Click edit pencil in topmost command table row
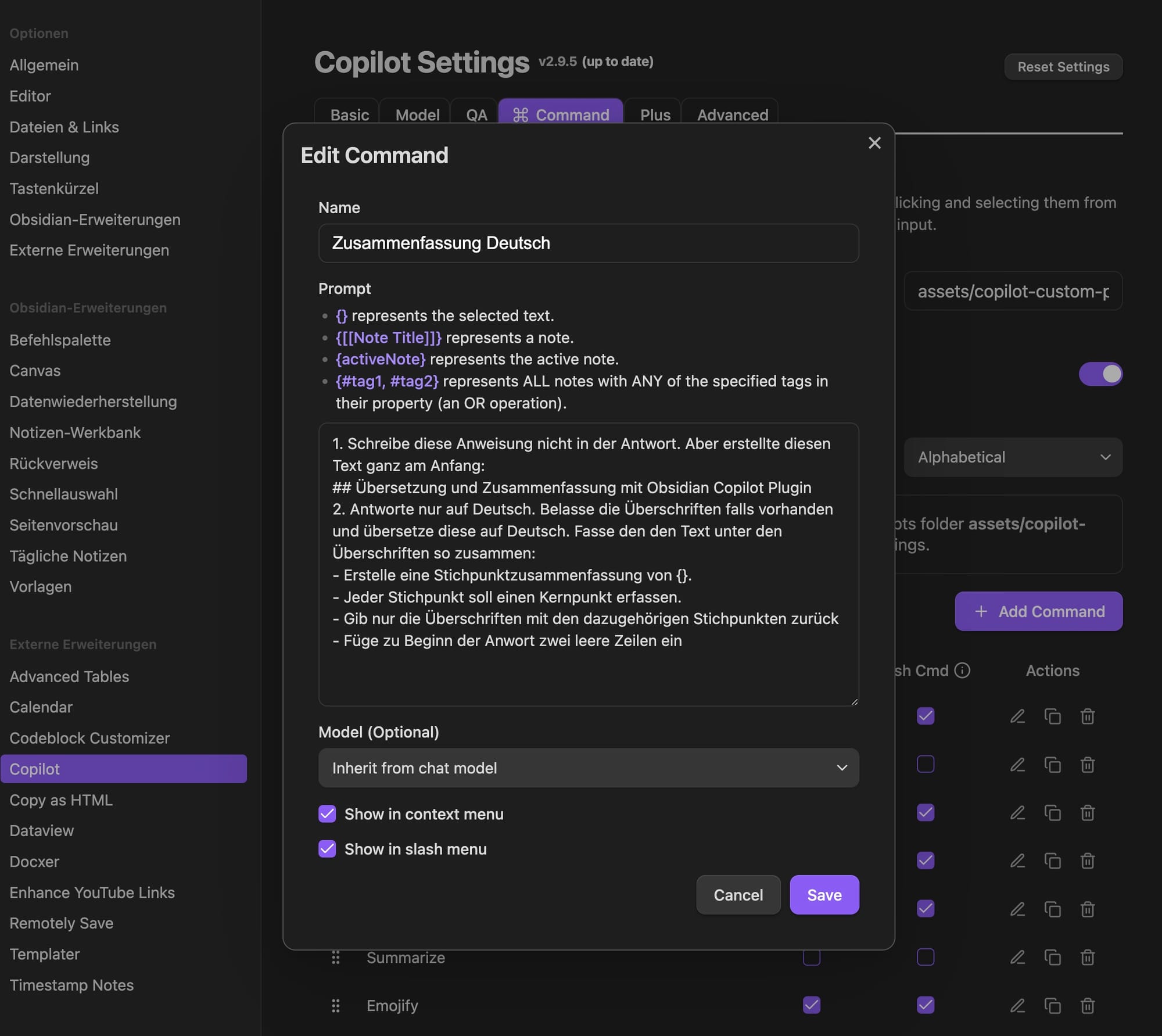This screenshot has width=1162, height=1036. pos(1017,716)
